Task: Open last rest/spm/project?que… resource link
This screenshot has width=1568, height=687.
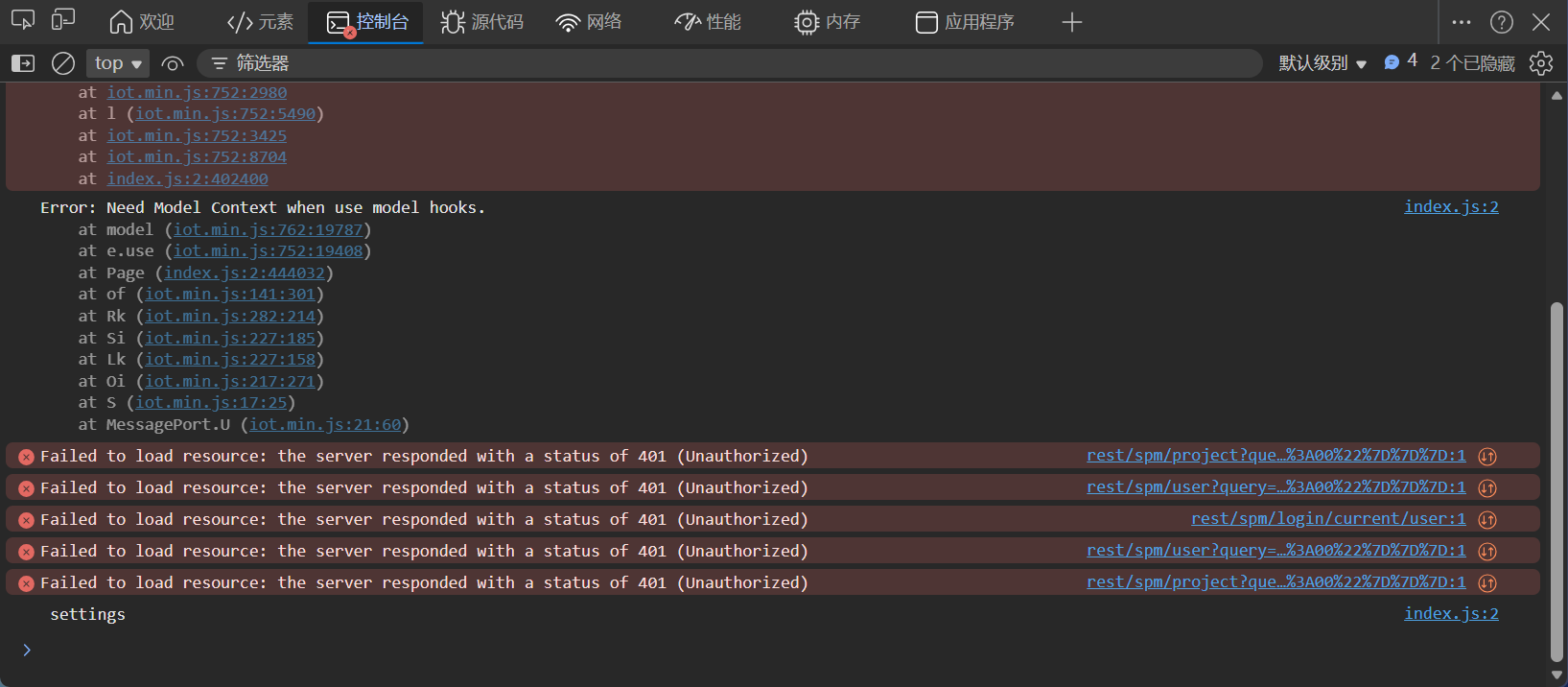Action: 1275,582
